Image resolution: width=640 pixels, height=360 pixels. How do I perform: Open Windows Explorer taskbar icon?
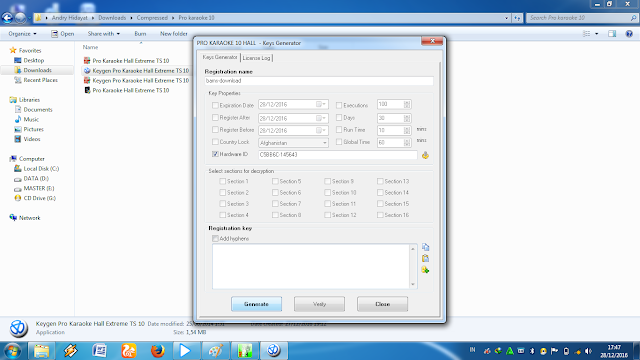41,351
